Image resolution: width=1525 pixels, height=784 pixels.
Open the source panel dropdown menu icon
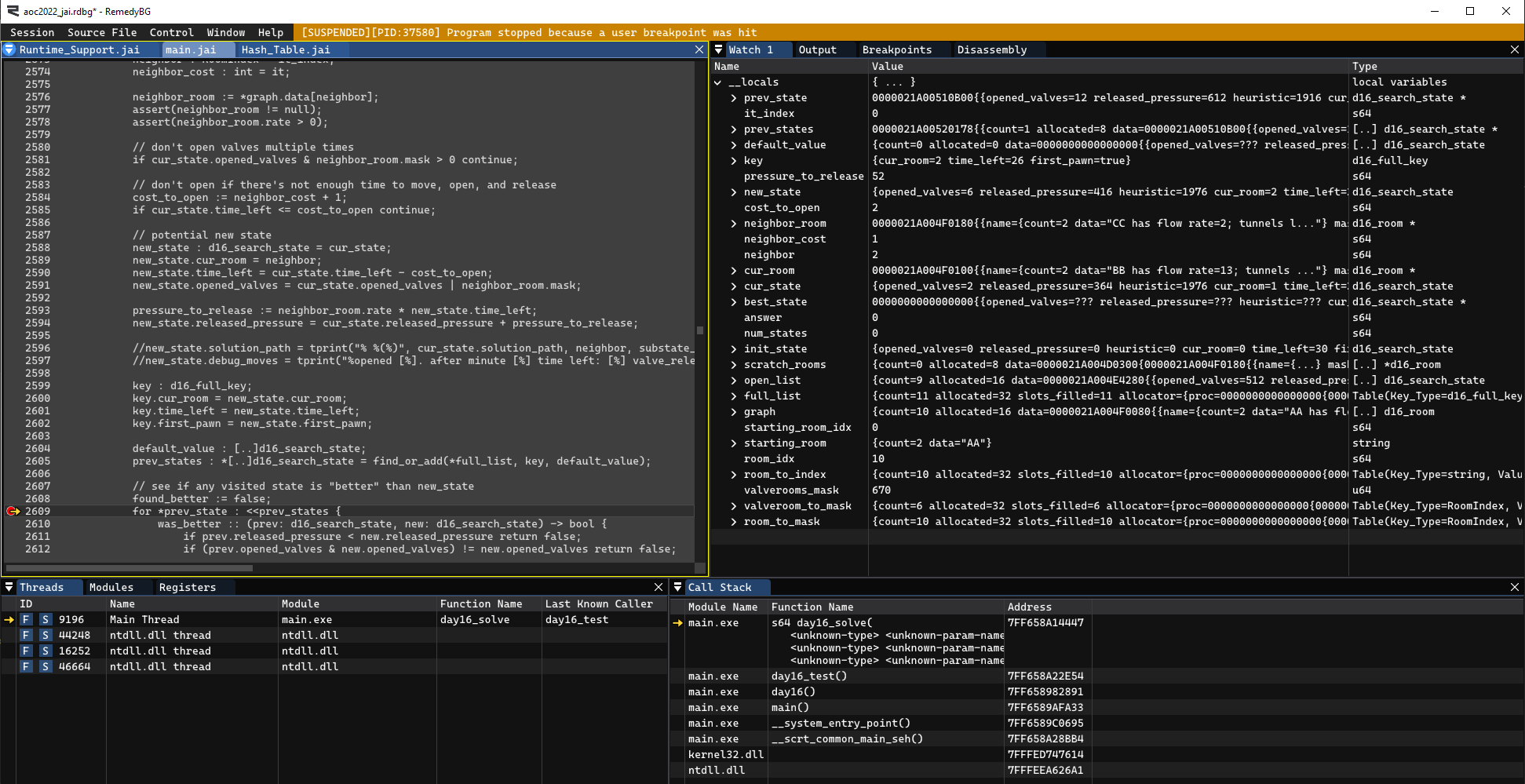[9, 49]
